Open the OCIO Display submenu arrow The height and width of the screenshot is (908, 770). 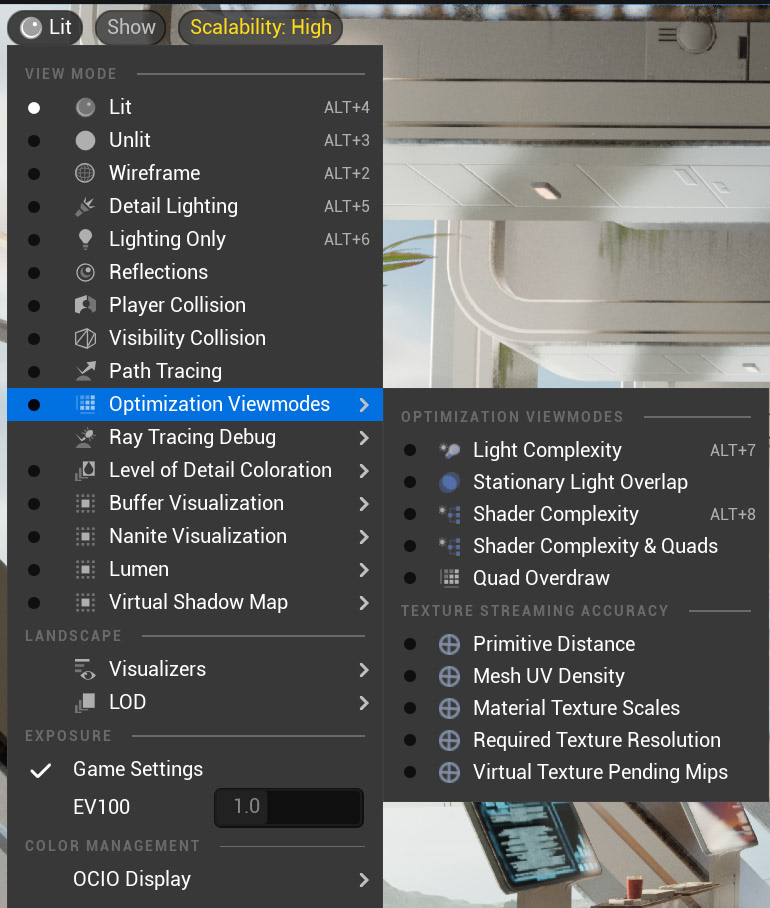click(x=364, y=880)
